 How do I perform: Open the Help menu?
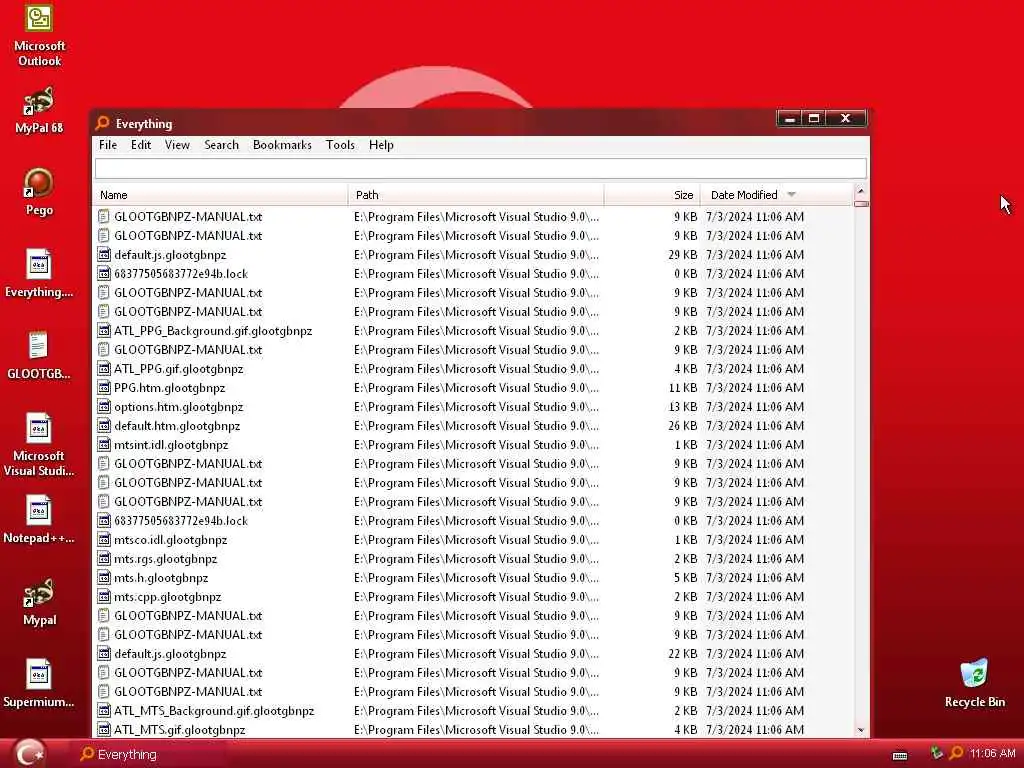point(381,145)
